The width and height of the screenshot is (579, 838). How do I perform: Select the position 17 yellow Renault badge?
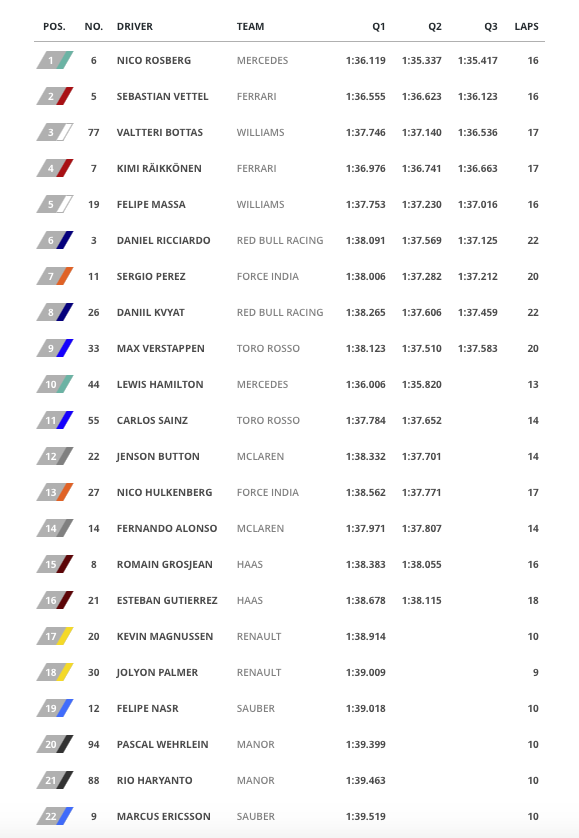coord(55,637)
